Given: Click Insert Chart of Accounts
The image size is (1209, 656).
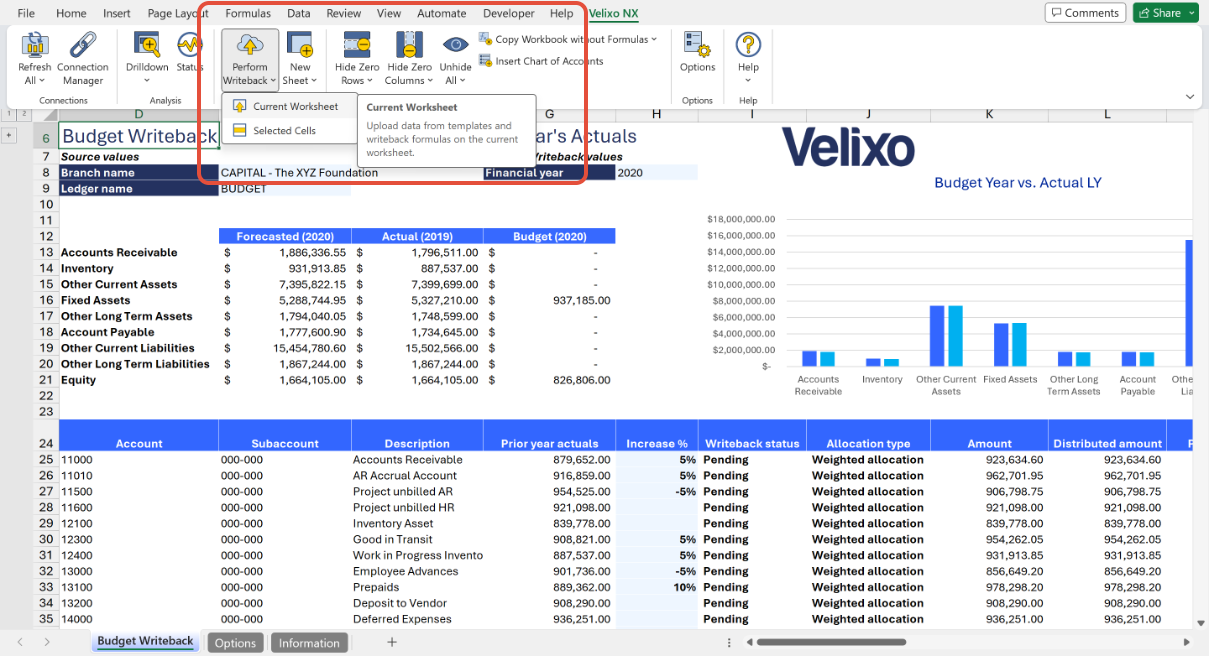Looking at the screenshot, I should [x=541, y=61].
